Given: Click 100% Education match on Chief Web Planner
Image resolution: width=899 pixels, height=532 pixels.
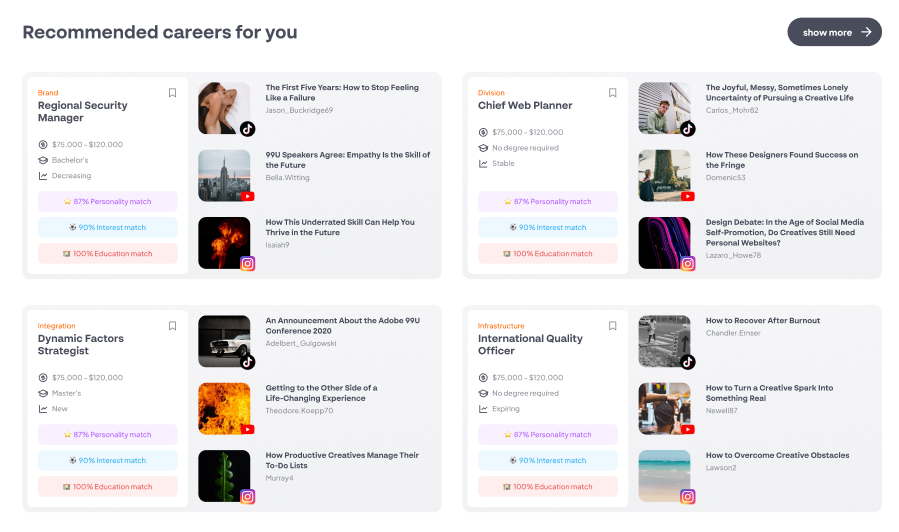Looking at the screenshot, I should [x=548, y=254].
